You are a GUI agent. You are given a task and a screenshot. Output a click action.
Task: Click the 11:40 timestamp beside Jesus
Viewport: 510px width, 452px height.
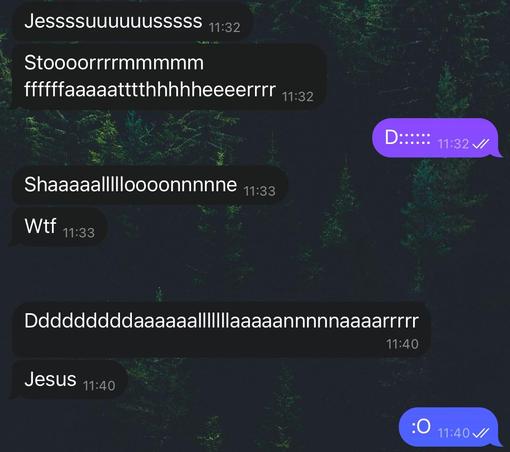(99, 386)
